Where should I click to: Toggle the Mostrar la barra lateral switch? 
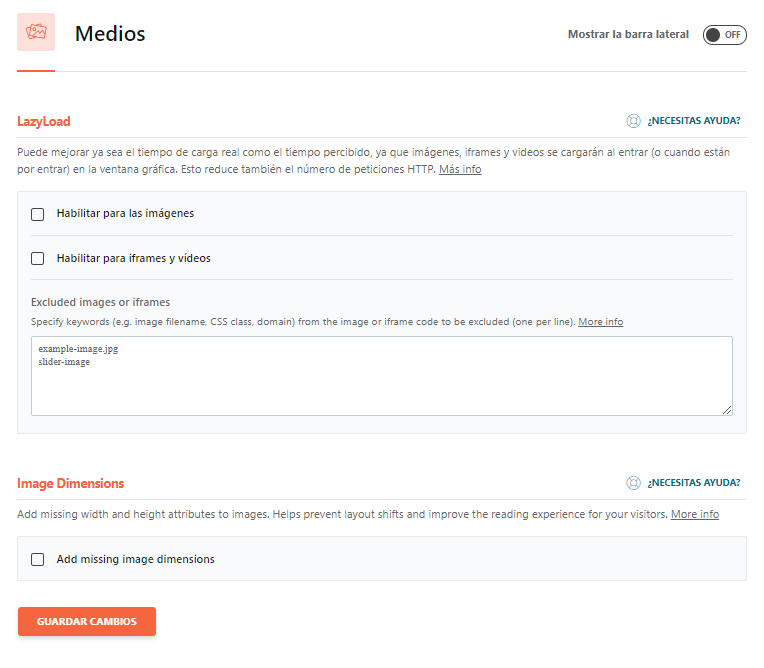tap(724, 35)
